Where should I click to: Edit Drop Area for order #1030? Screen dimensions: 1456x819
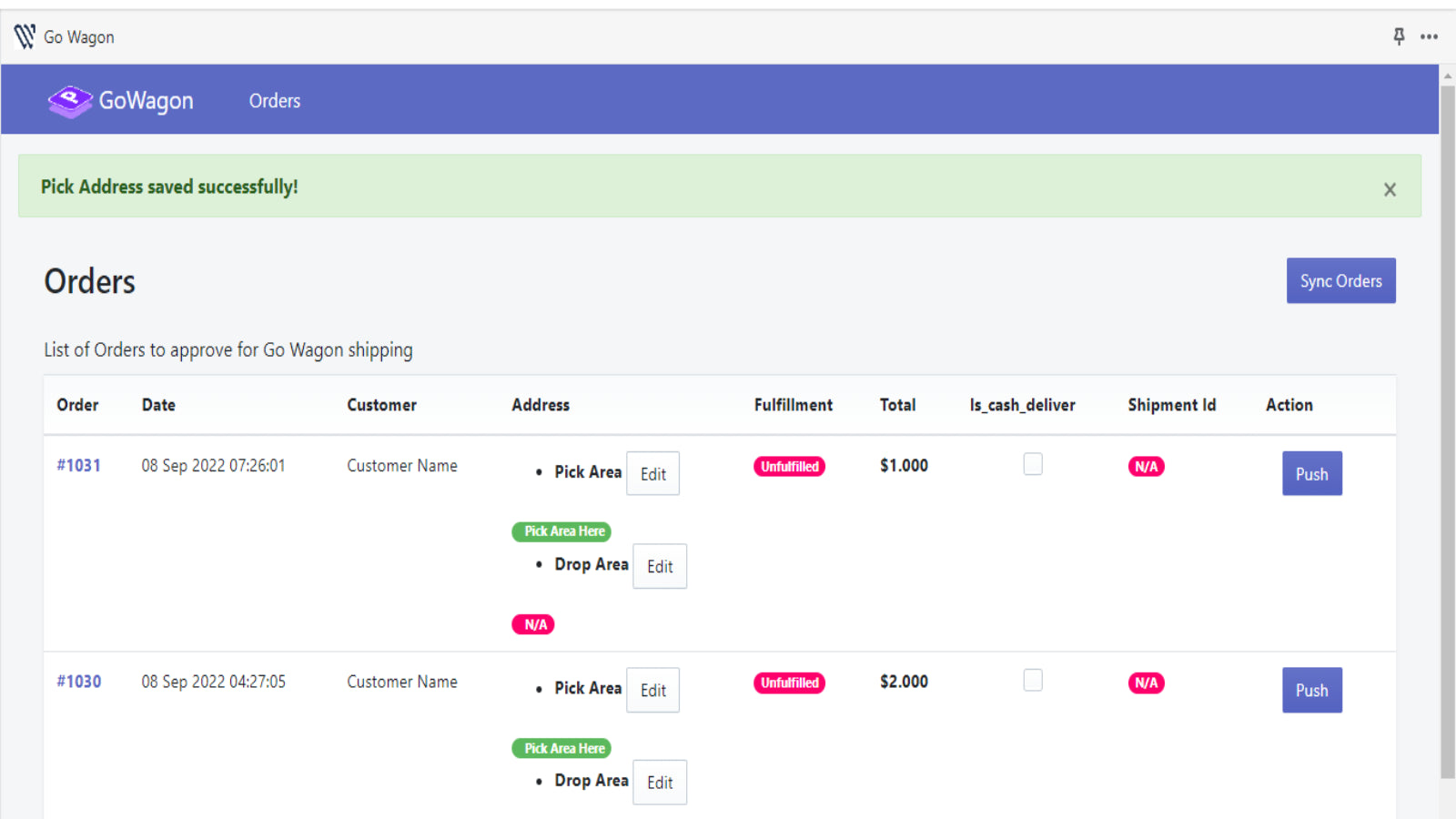(659, 783)
